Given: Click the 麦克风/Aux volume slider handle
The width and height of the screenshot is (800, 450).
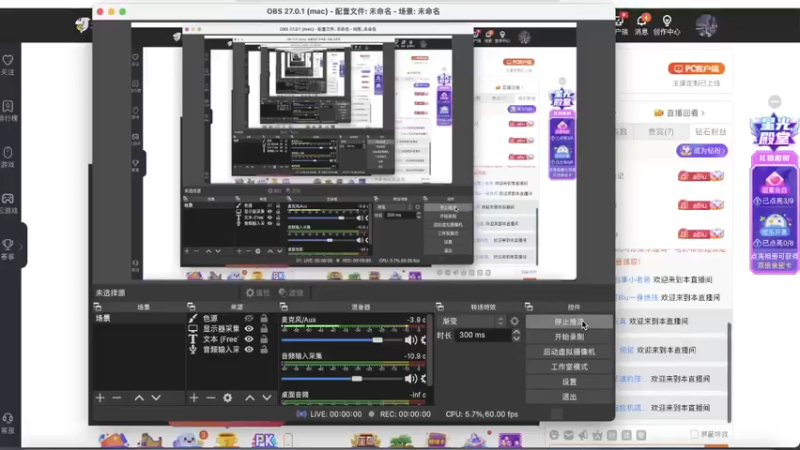Looking at the screenshot, I should pyautogui.click(x=378, y=340).
